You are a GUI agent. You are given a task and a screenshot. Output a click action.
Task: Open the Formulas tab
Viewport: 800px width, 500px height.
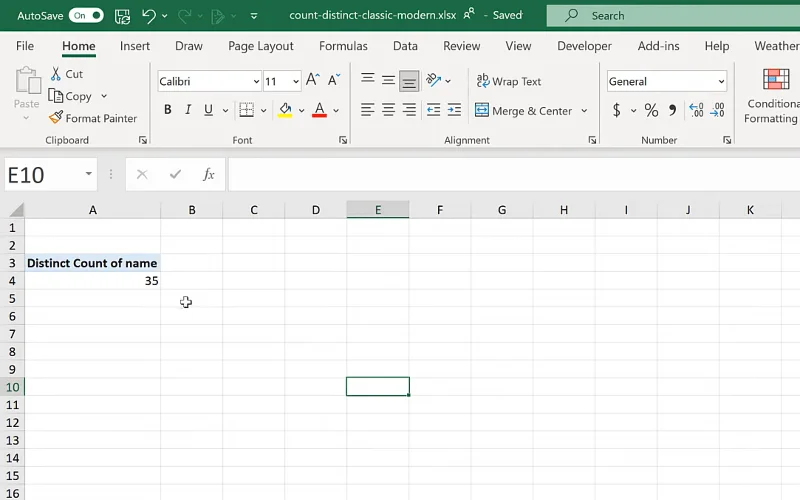(x=343, y=46)
